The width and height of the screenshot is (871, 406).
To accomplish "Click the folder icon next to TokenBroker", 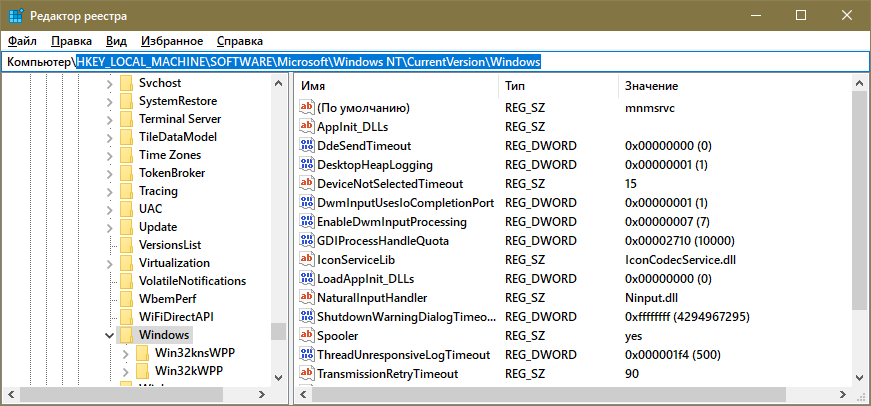I will tap(126, 173).
